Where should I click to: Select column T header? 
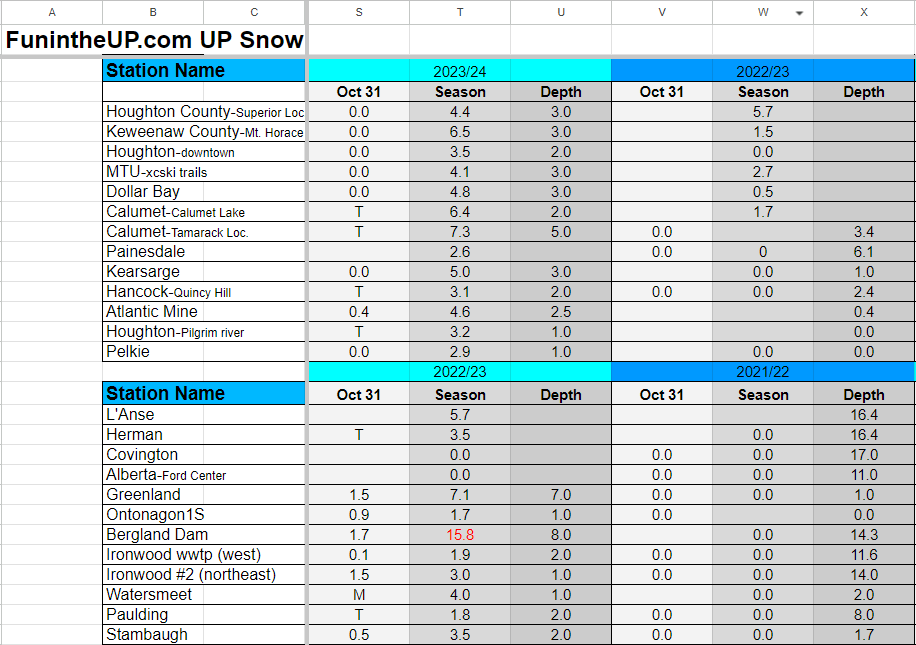tap(460, 12)
